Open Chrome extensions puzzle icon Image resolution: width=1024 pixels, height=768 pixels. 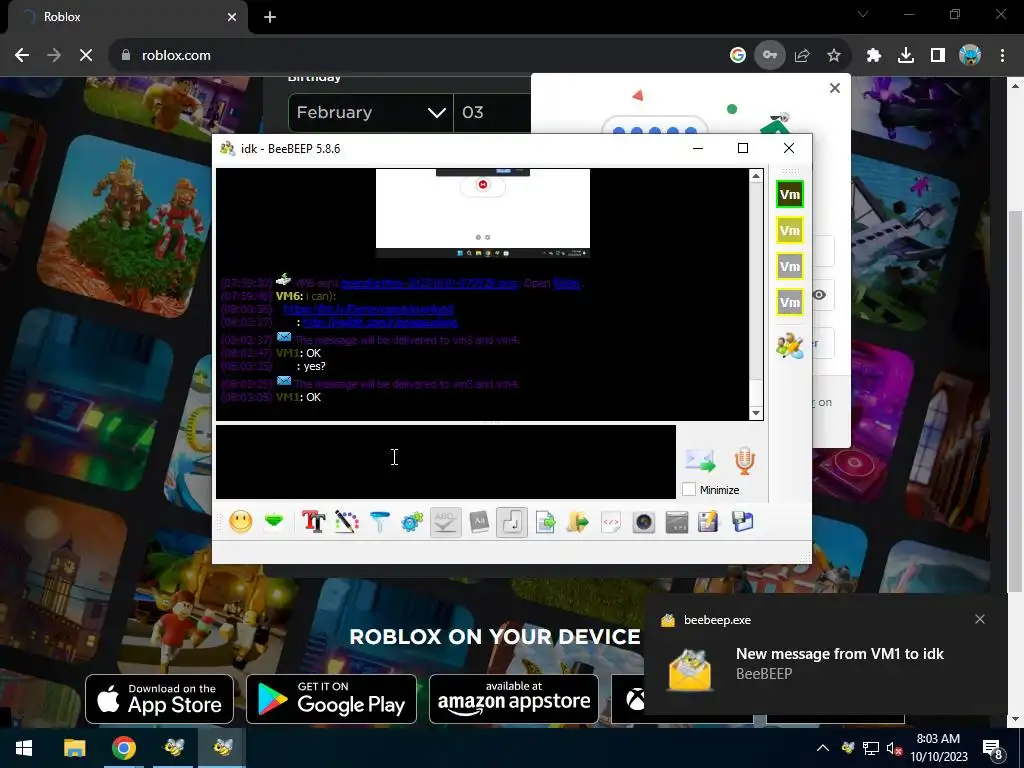[x=874, y=56]
